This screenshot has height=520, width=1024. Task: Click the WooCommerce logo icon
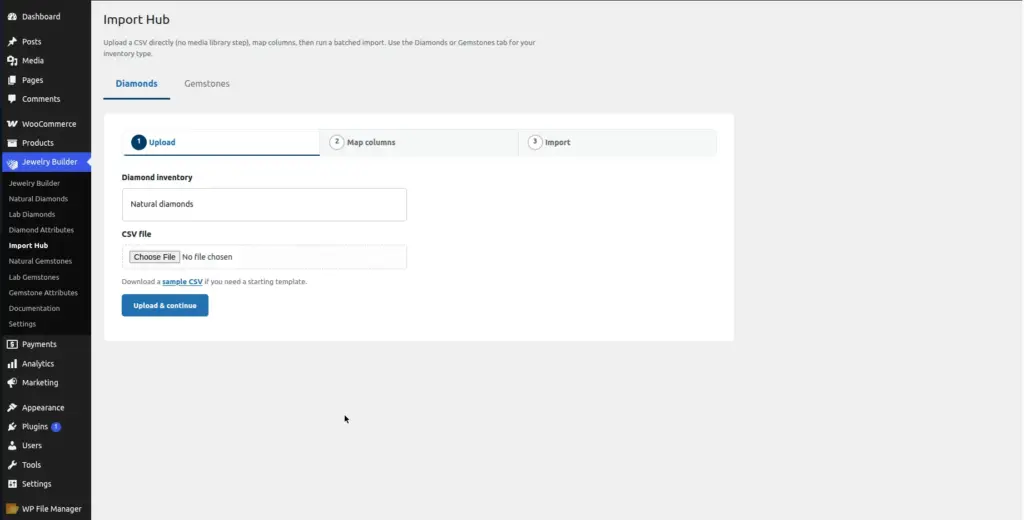pyautogui.click(x=12, y=123)
